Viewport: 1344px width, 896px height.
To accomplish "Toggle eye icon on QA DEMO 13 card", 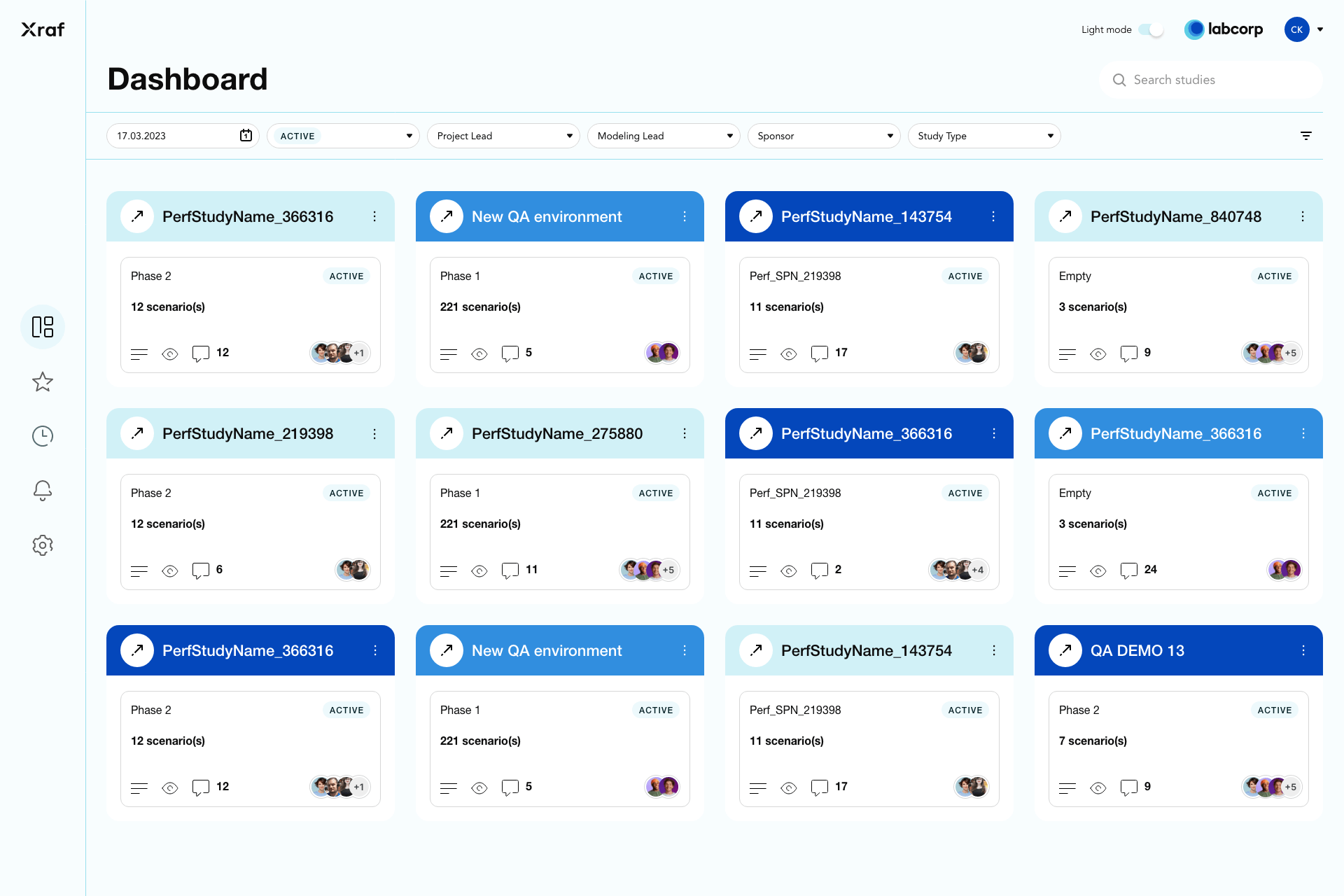I will point(1098,788).
